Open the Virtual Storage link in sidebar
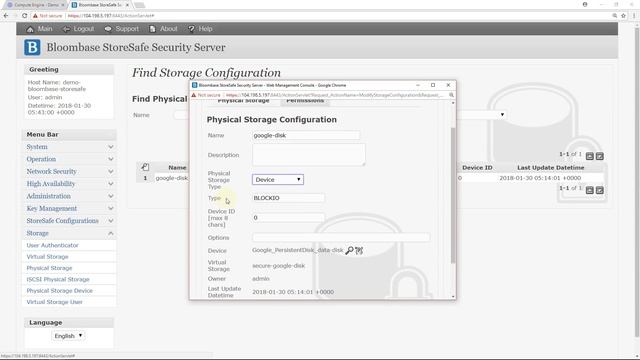640x360 pixels. pos(47,257)
